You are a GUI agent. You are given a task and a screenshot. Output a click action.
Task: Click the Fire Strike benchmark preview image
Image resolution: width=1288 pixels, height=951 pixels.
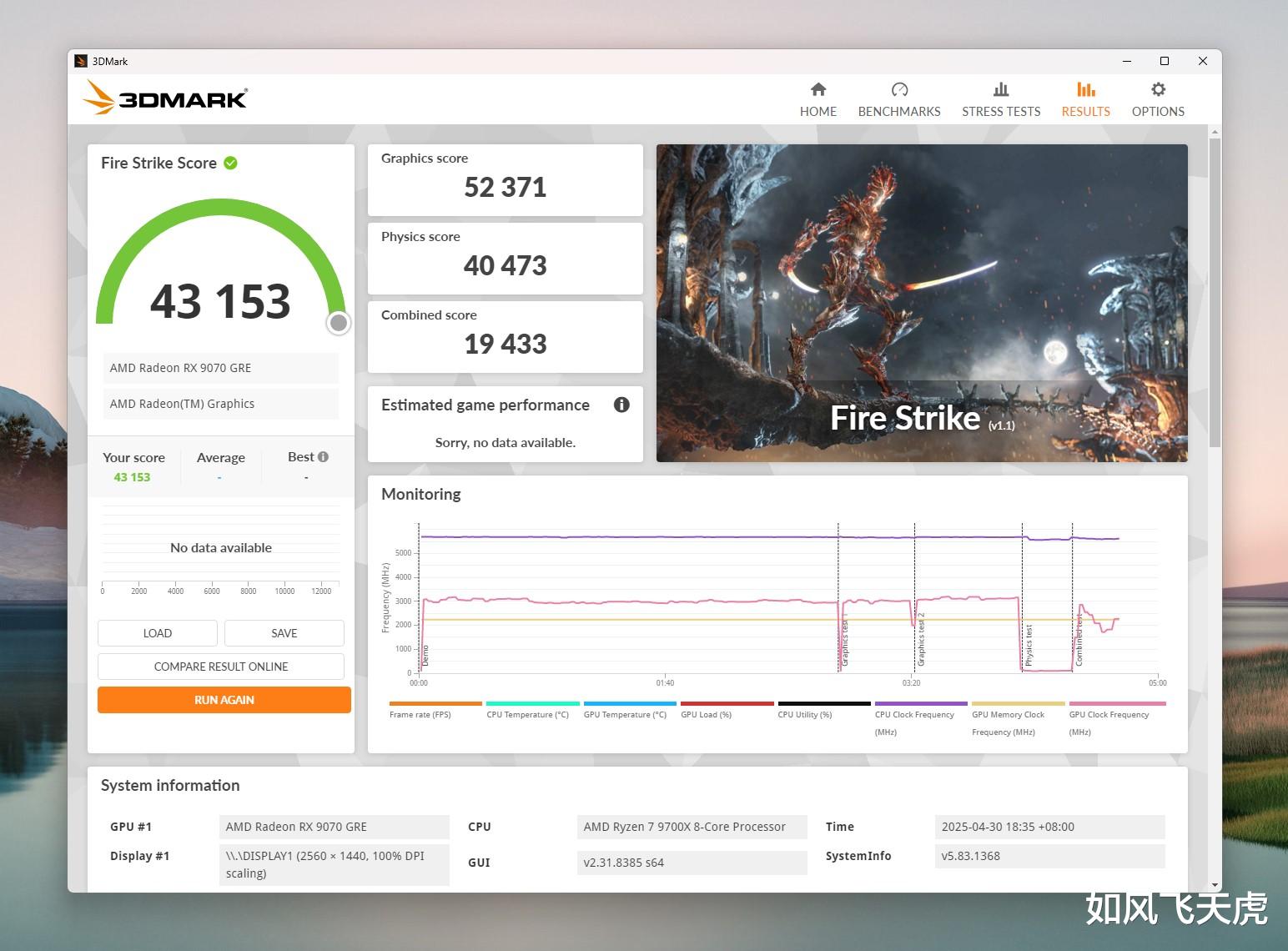tap(922, 303)
